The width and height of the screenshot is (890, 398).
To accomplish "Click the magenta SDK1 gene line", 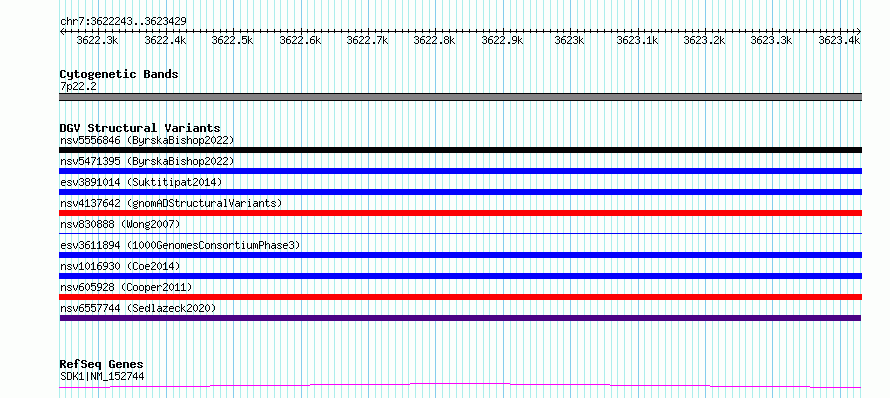I will coord(460,386).
